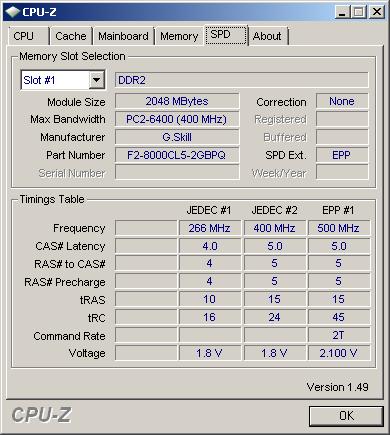Screen dimensions: 390x435
Task: Expand the Slot #1 dropdown arrow
Action: tap(97, 80)
